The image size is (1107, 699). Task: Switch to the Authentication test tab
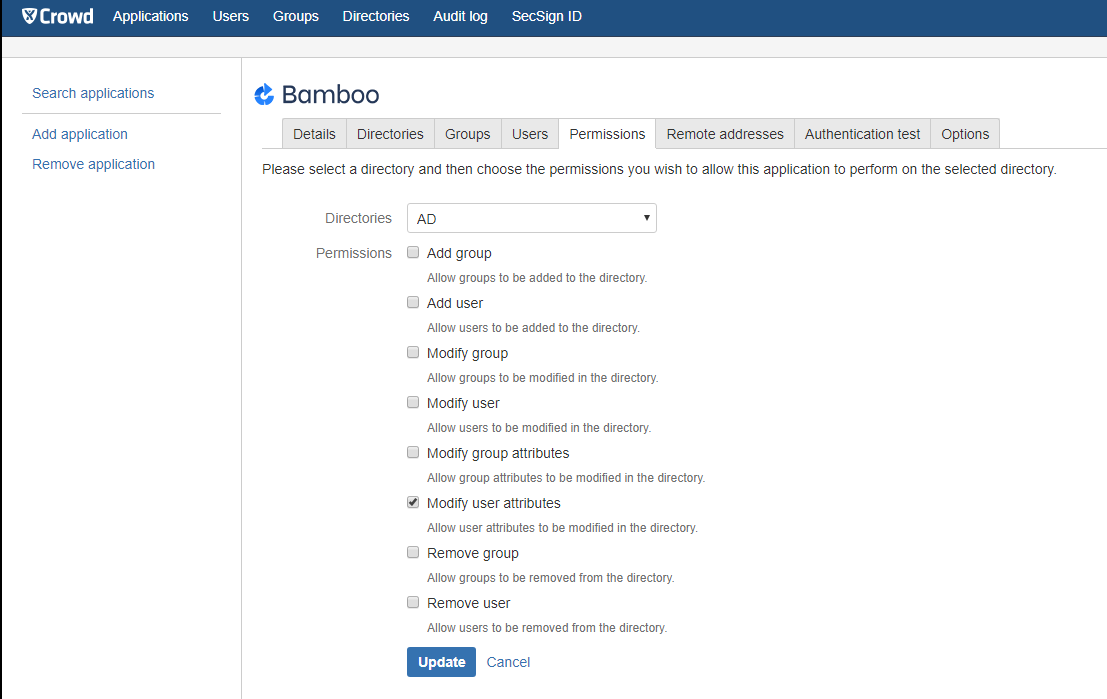pos(861,133)
